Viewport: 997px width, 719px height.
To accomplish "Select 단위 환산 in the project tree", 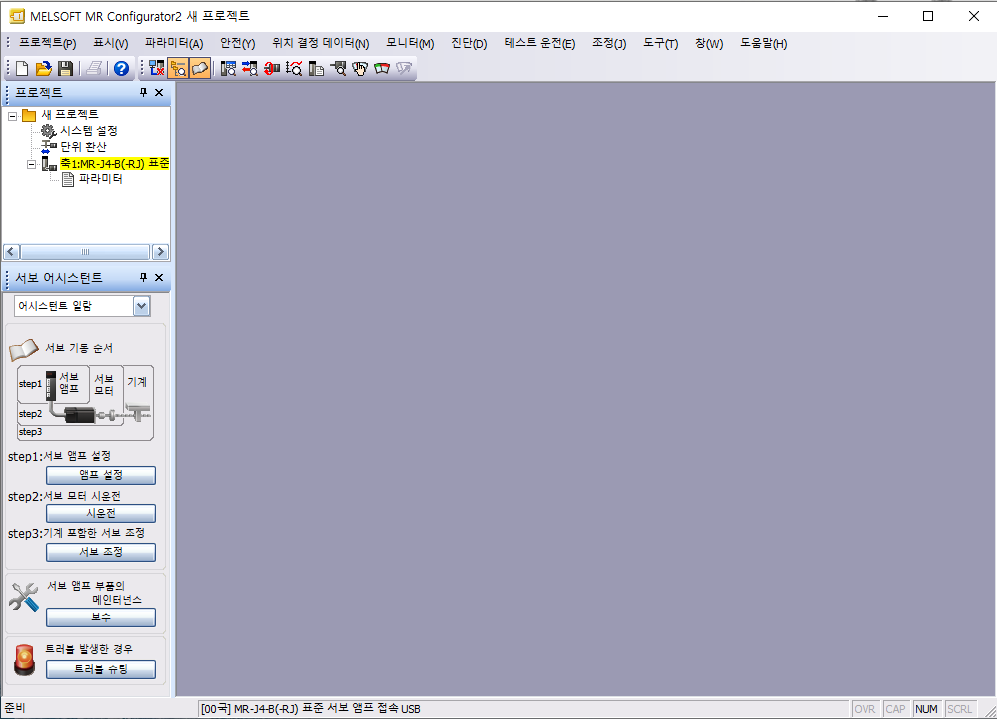I will pos(83,147).
